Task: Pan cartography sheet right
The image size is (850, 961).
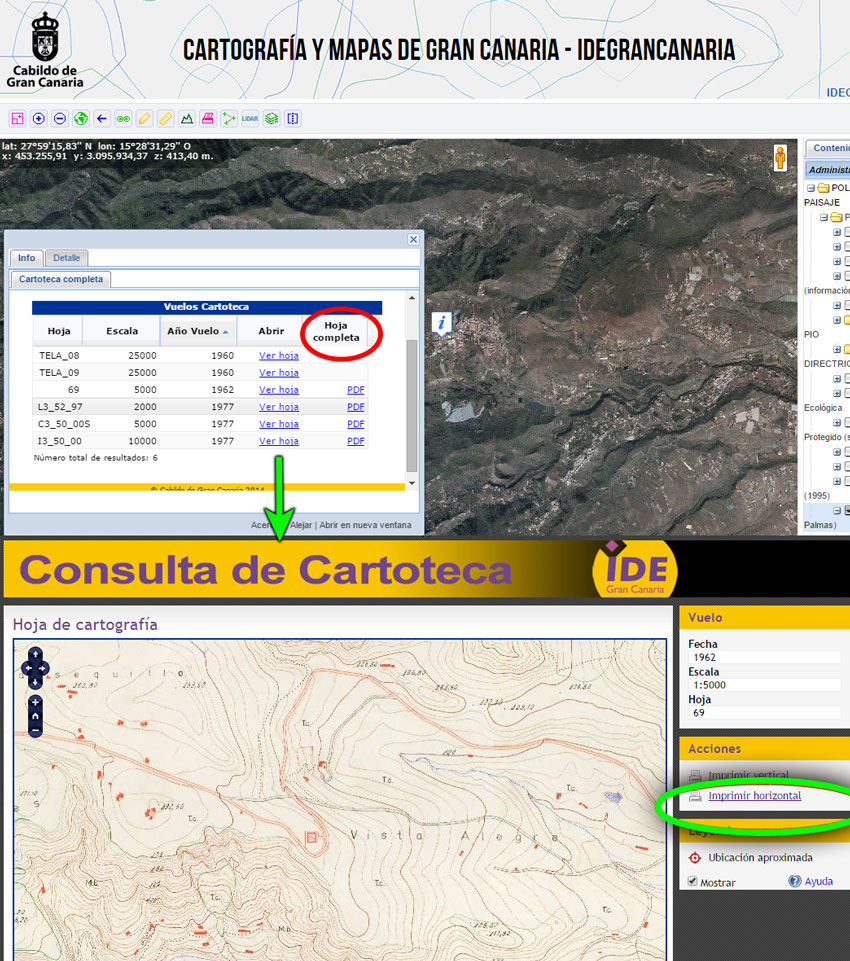Action: click(44, 668)
